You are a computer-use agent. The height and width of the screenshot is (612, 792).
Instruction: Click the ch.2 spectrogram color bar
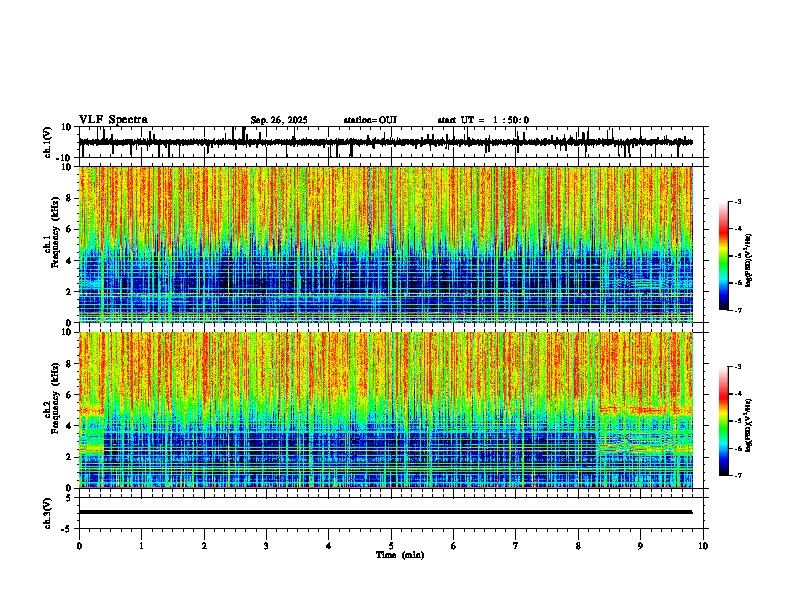tap(724, 421)
